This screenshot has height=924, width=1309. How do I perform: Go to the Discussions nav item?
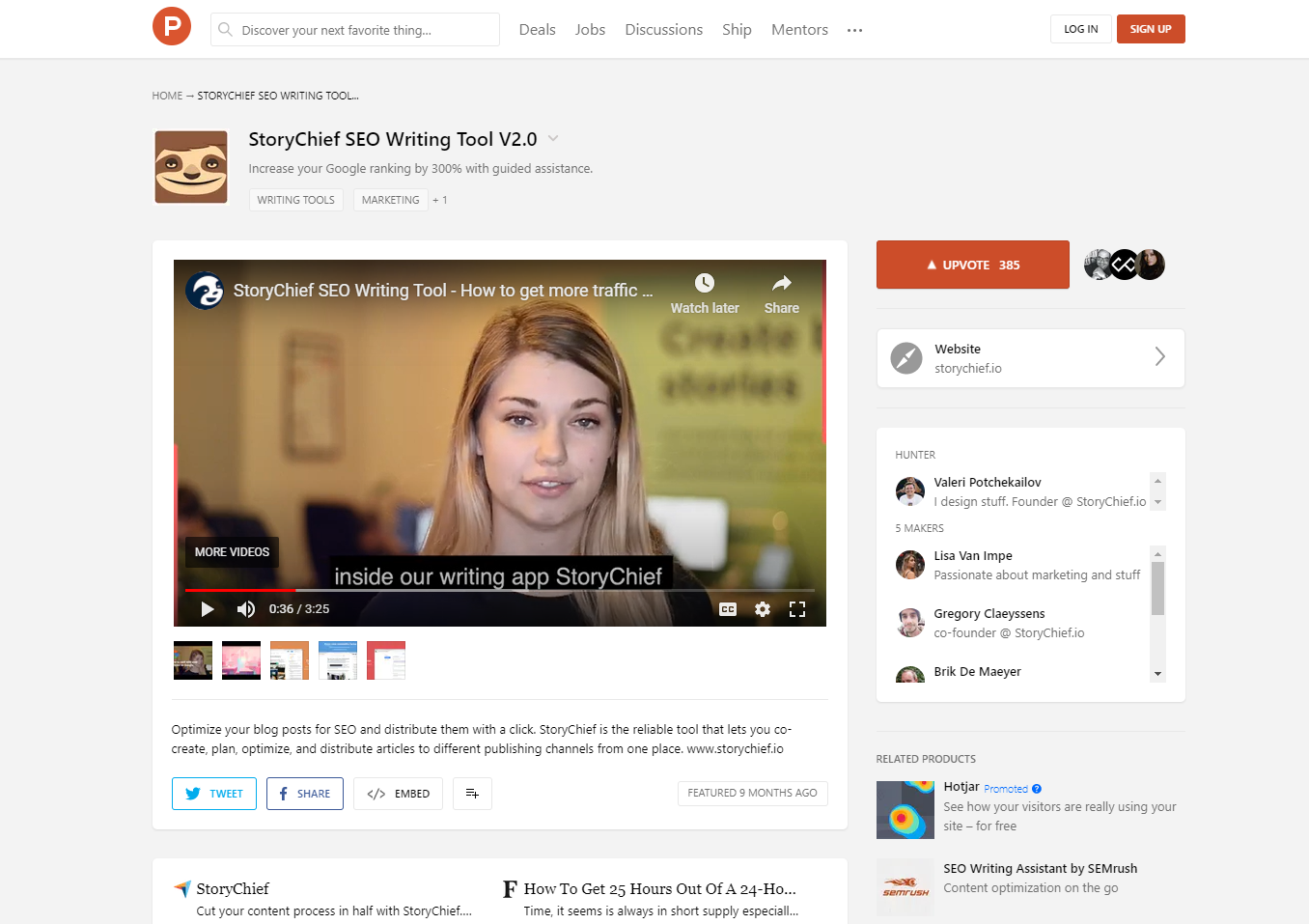(663, 30)
